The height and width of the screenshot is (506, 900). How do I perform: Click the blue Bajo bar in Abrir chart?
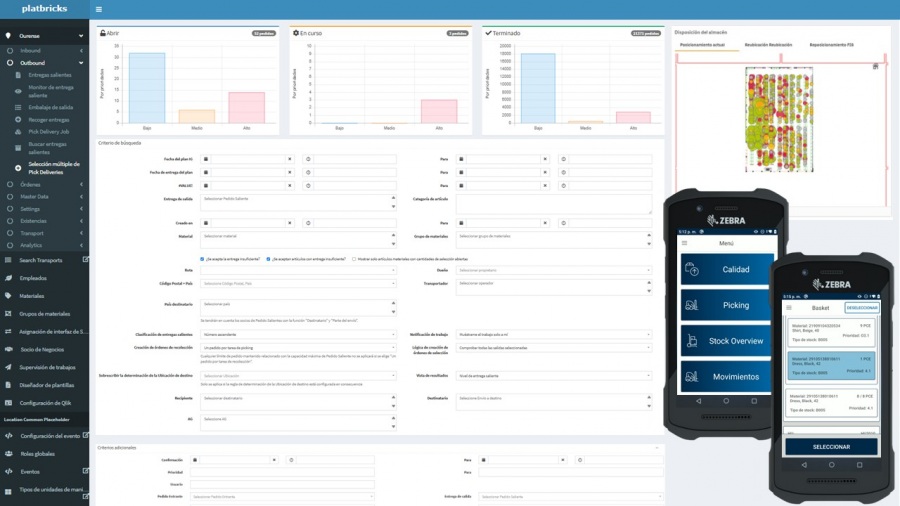(x=147, y=88)
